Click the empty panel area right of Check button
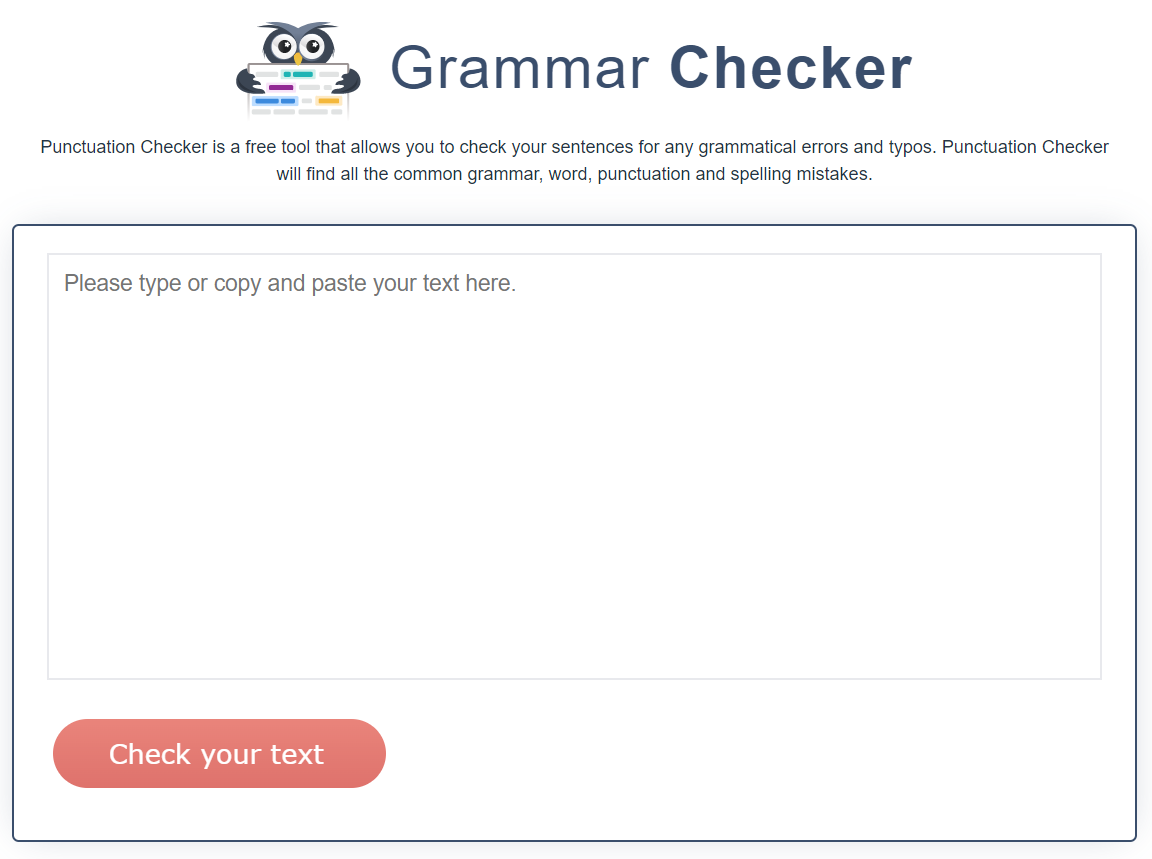This screenshot has height=859, width=1152. [760, 754]
